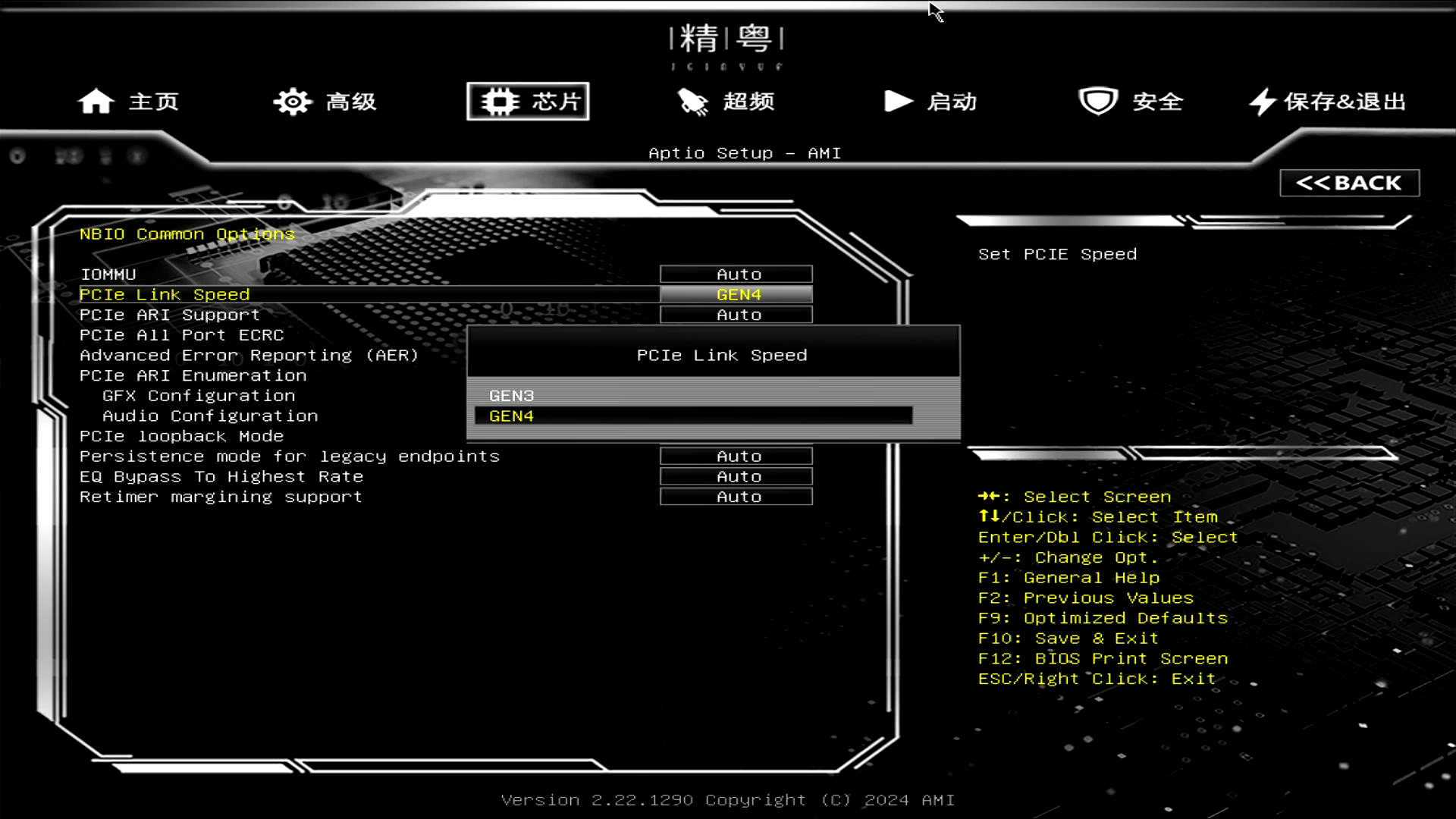
Task: Open GFX Configuration submenu
Action: (199, 396)
